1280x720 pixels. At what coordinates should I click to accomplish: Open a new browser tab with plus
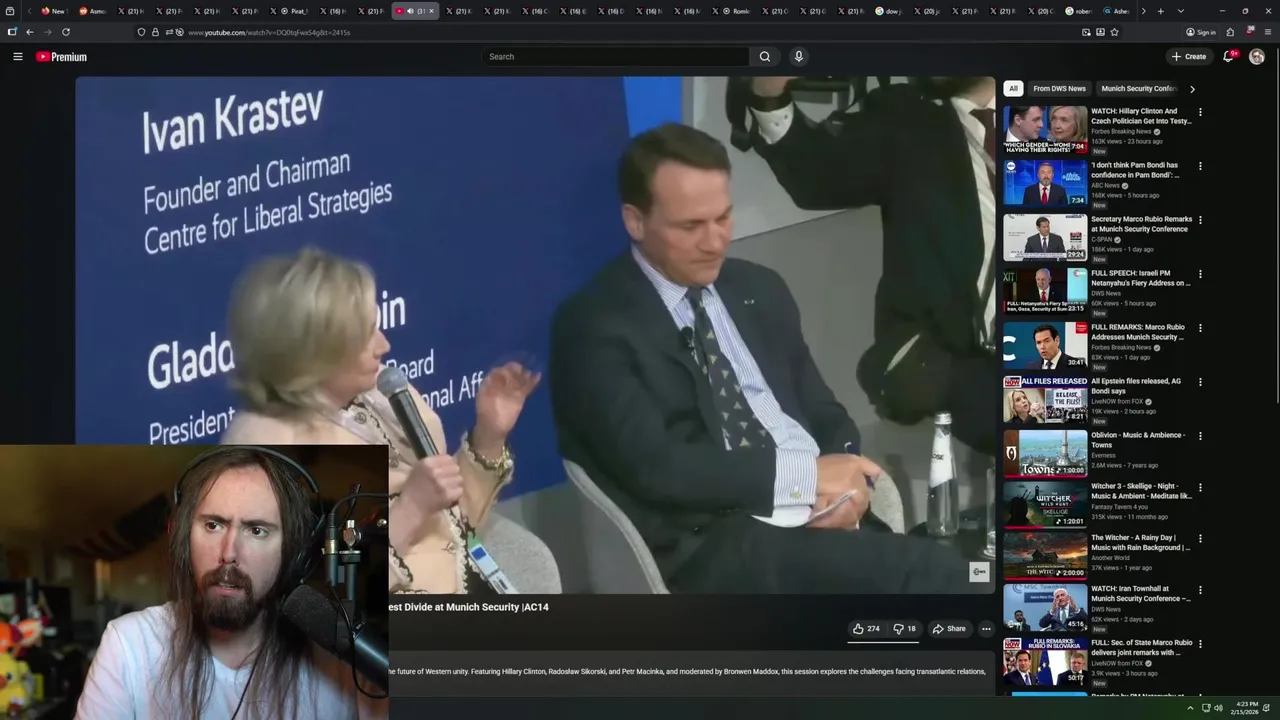point(1160,11)
